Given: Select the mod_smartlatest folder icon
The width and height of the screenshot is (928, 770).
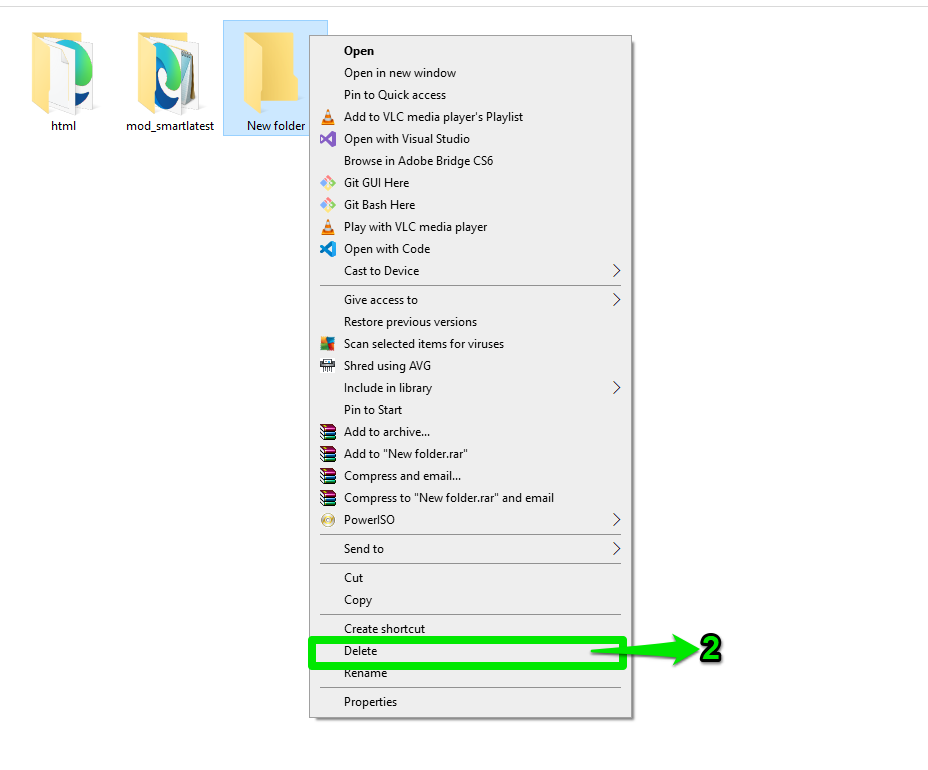Looking at the screenshot, I should 169,73.
